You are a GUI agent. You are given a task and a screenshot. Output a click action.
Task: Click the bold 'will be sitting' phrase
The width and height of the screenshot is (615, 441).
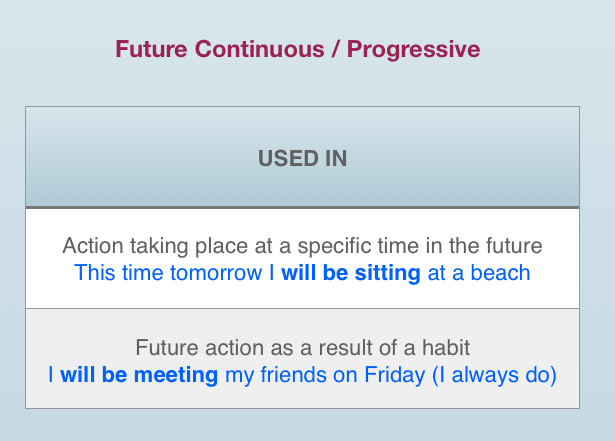(x=351, y=273)
